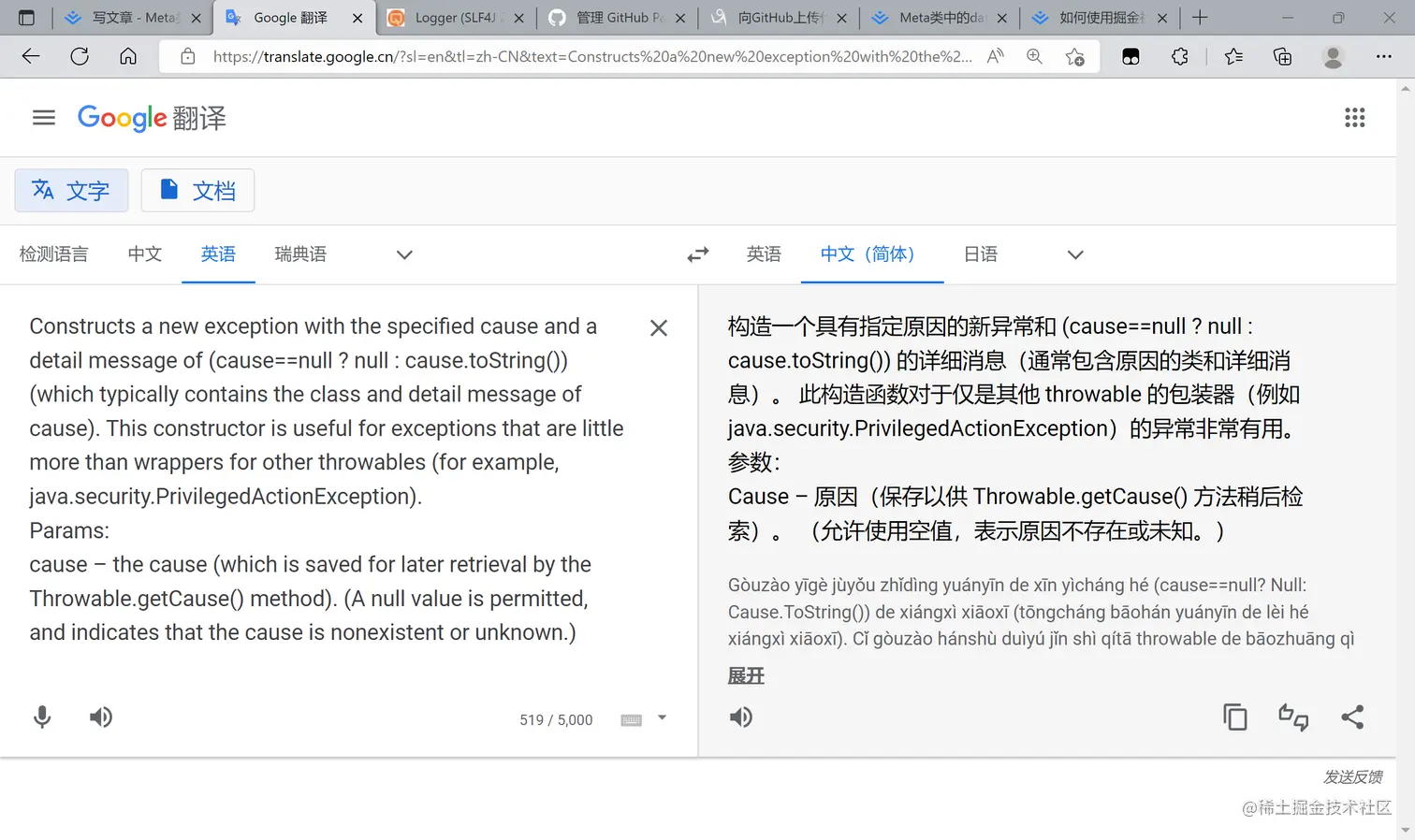
Task: Click the page vertical scrollbar
Action: [1406, 458]
